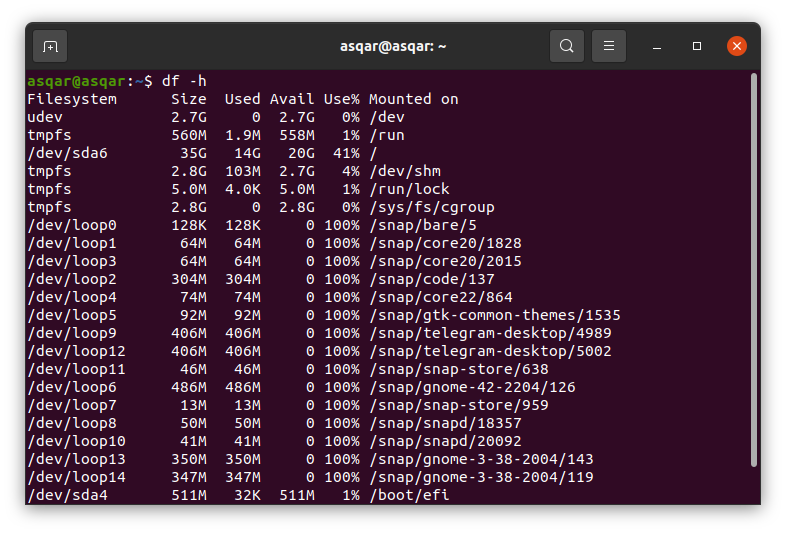Click the '/dev/loop10' filesystem entry

76,442
